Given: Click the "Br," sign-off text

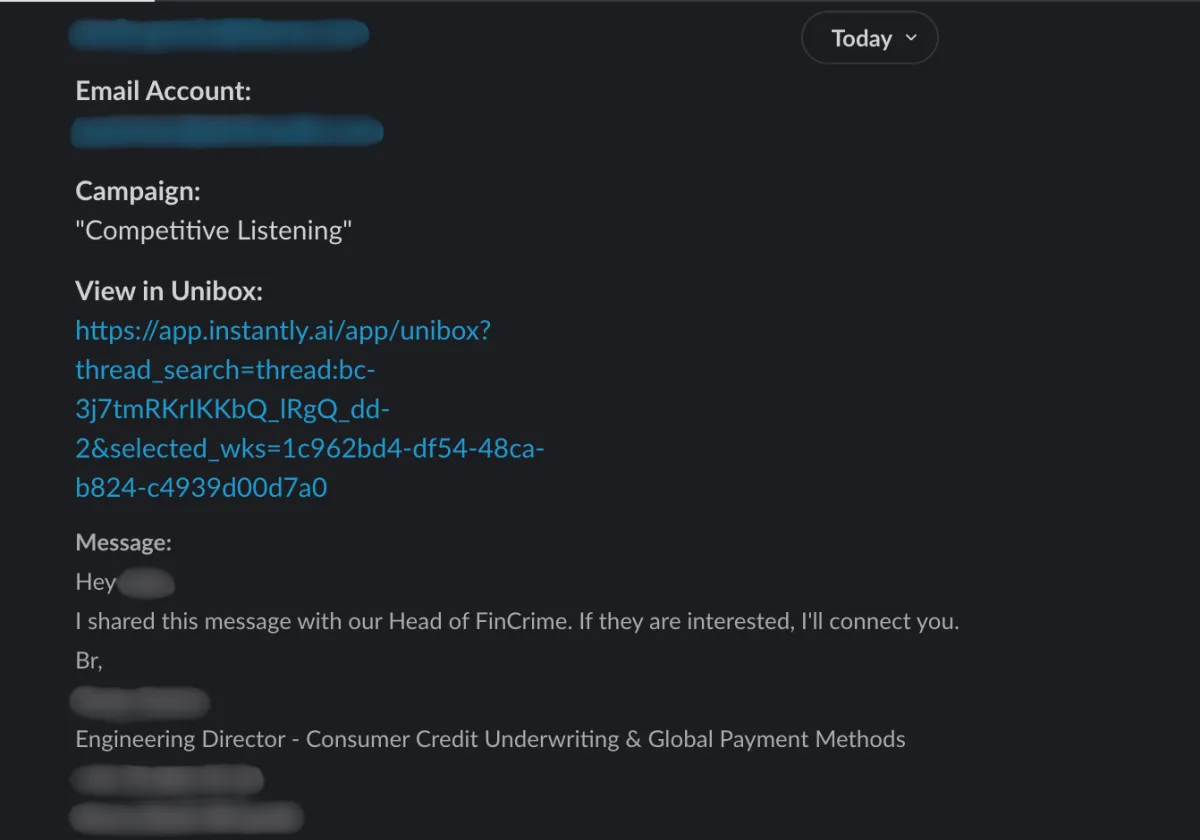Looking at the screenshot, I should point(89,661).
